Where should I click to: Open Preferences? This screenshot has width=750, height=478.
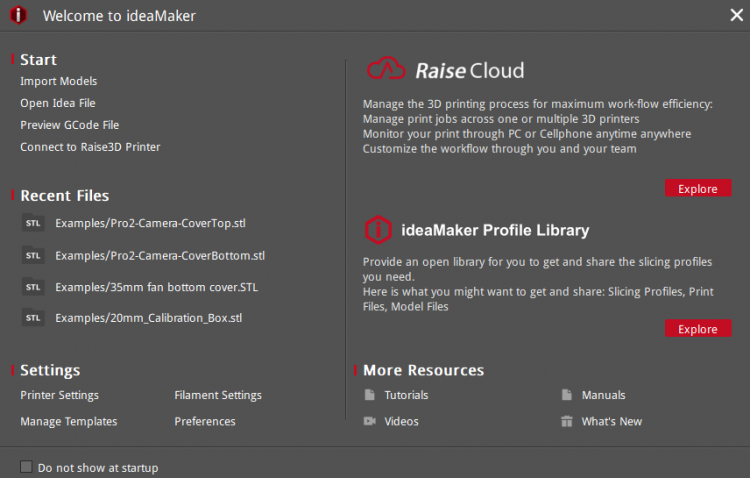(205, 422)
